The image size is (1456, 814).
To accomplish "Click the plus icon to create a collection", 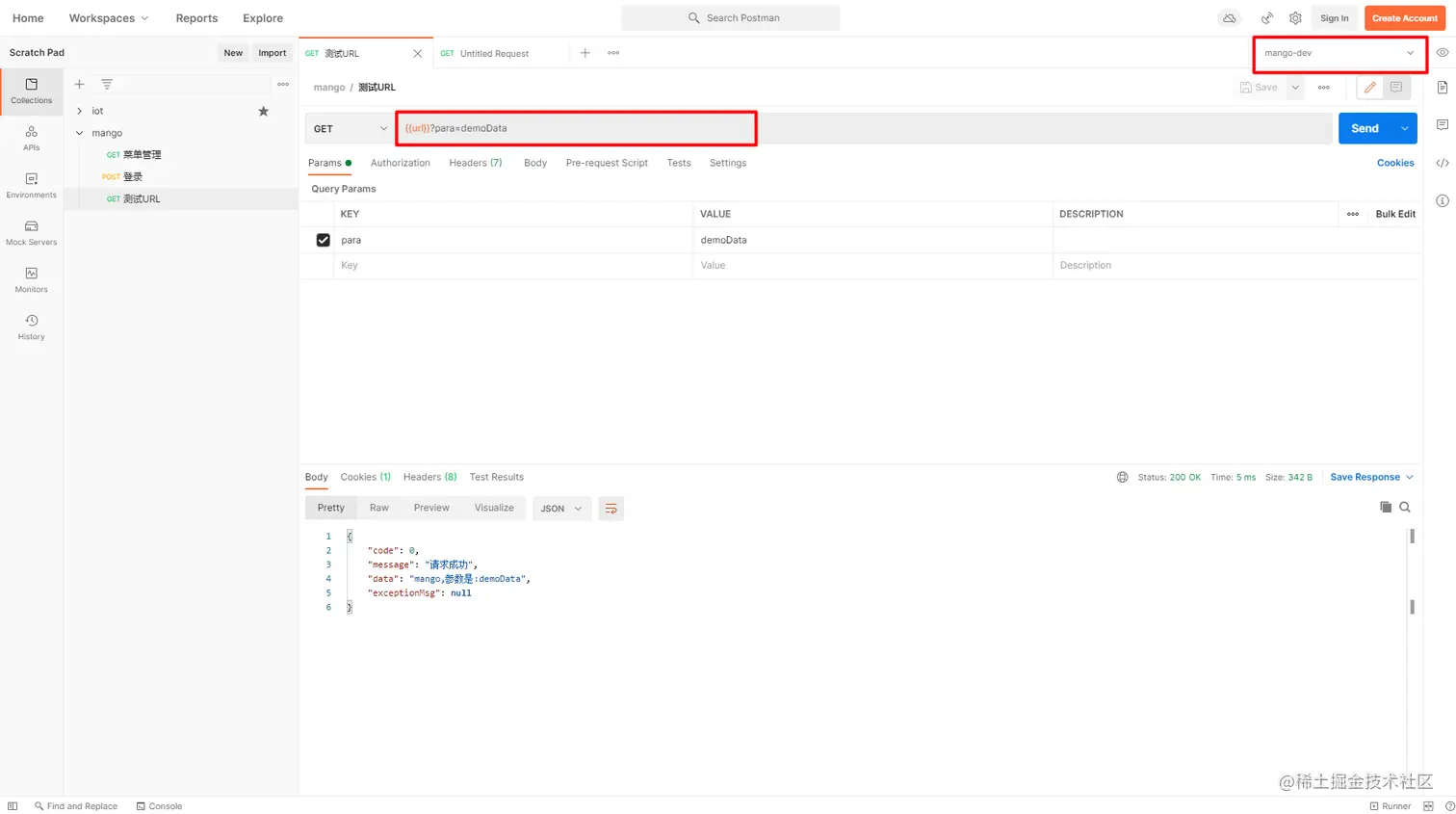I will point(80,85).
